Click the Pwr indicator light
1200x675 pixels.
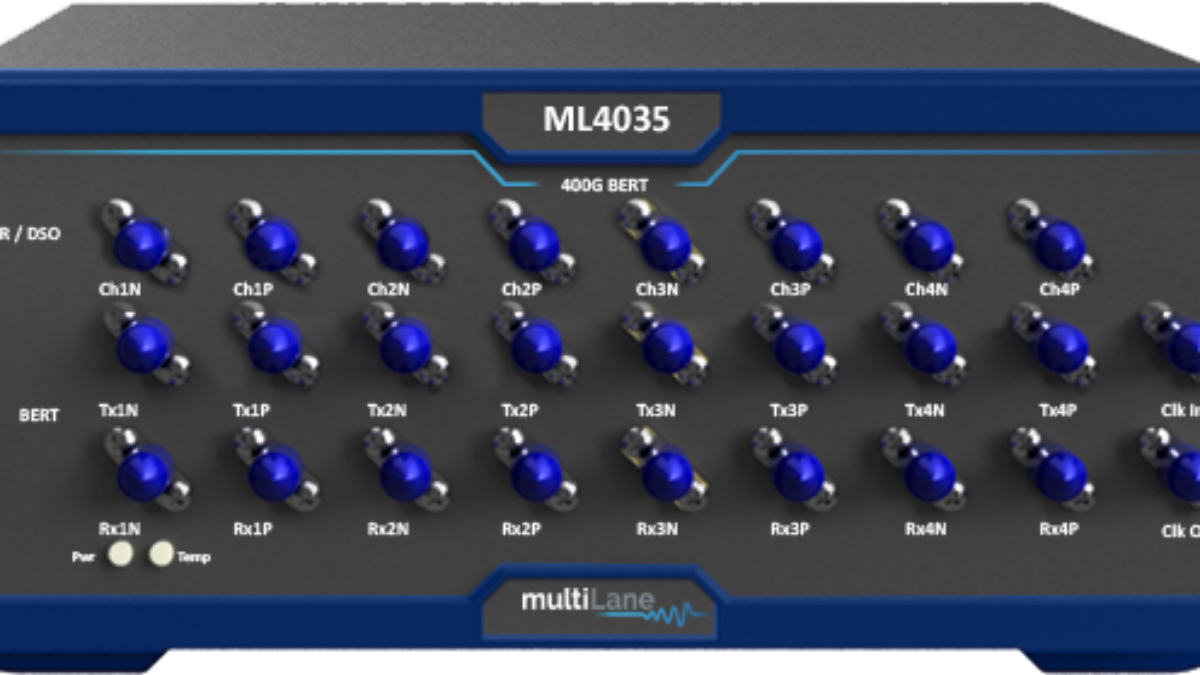coord(122,554)
